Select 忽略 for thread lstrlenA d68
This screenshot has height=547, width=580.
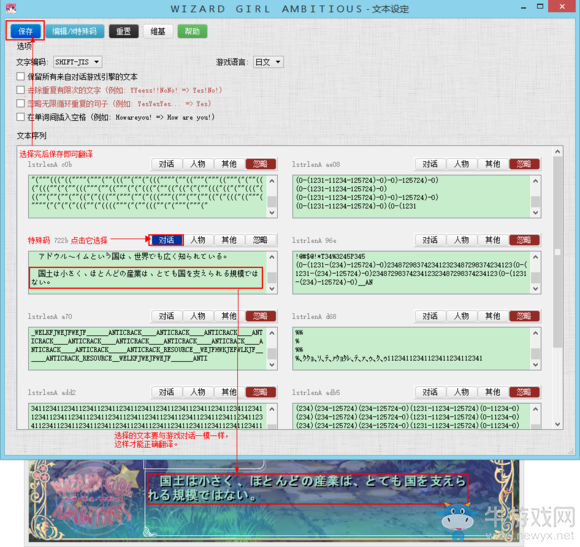pos(524,316)
